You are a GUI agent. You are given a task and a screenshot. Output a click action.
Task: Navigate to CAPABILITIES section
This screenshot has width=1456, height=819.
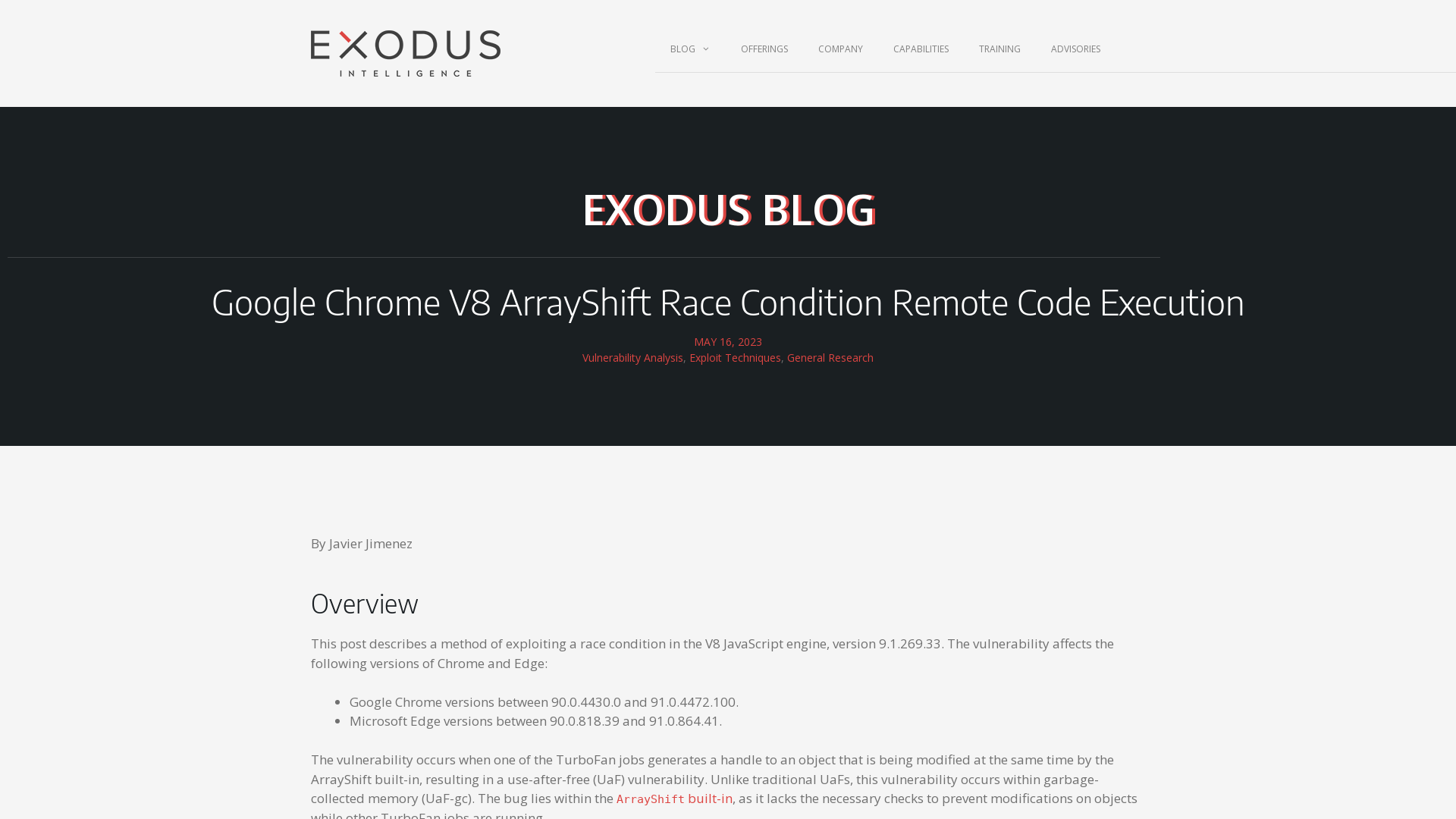(921, 48)
